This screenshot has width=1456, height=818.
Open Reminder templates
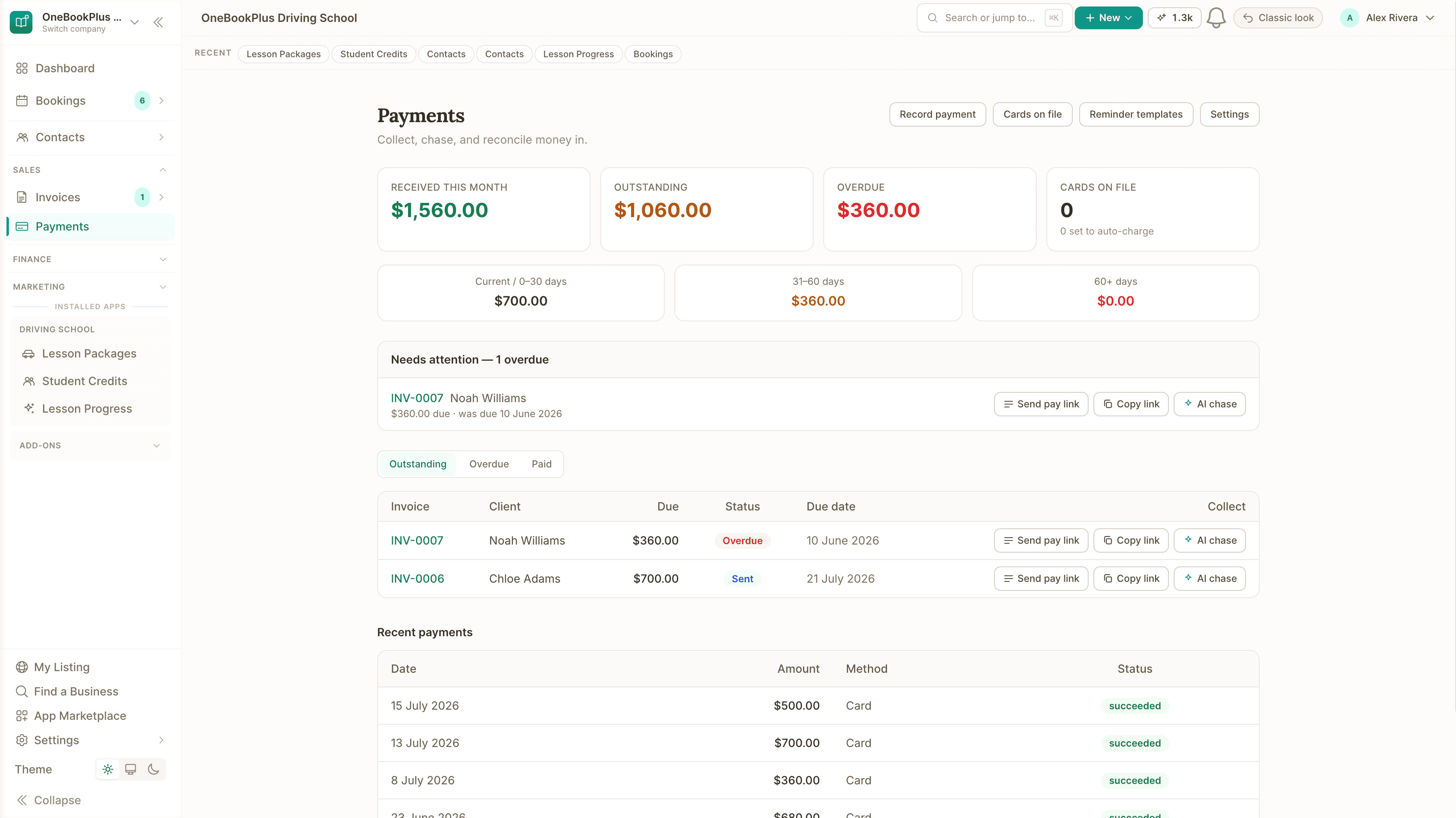point(1136,115)
